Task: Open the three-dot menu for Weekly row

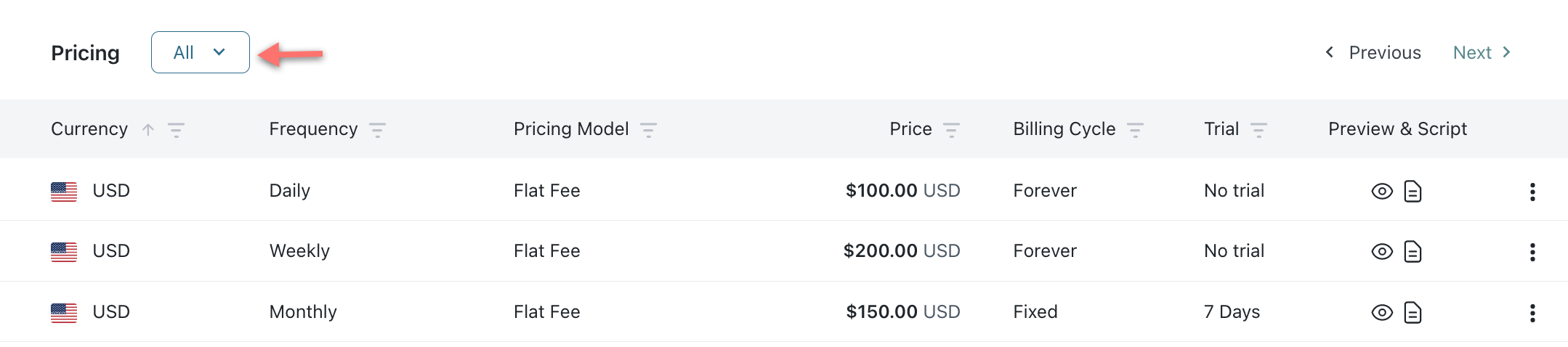Action: (x=1532, y=252)
